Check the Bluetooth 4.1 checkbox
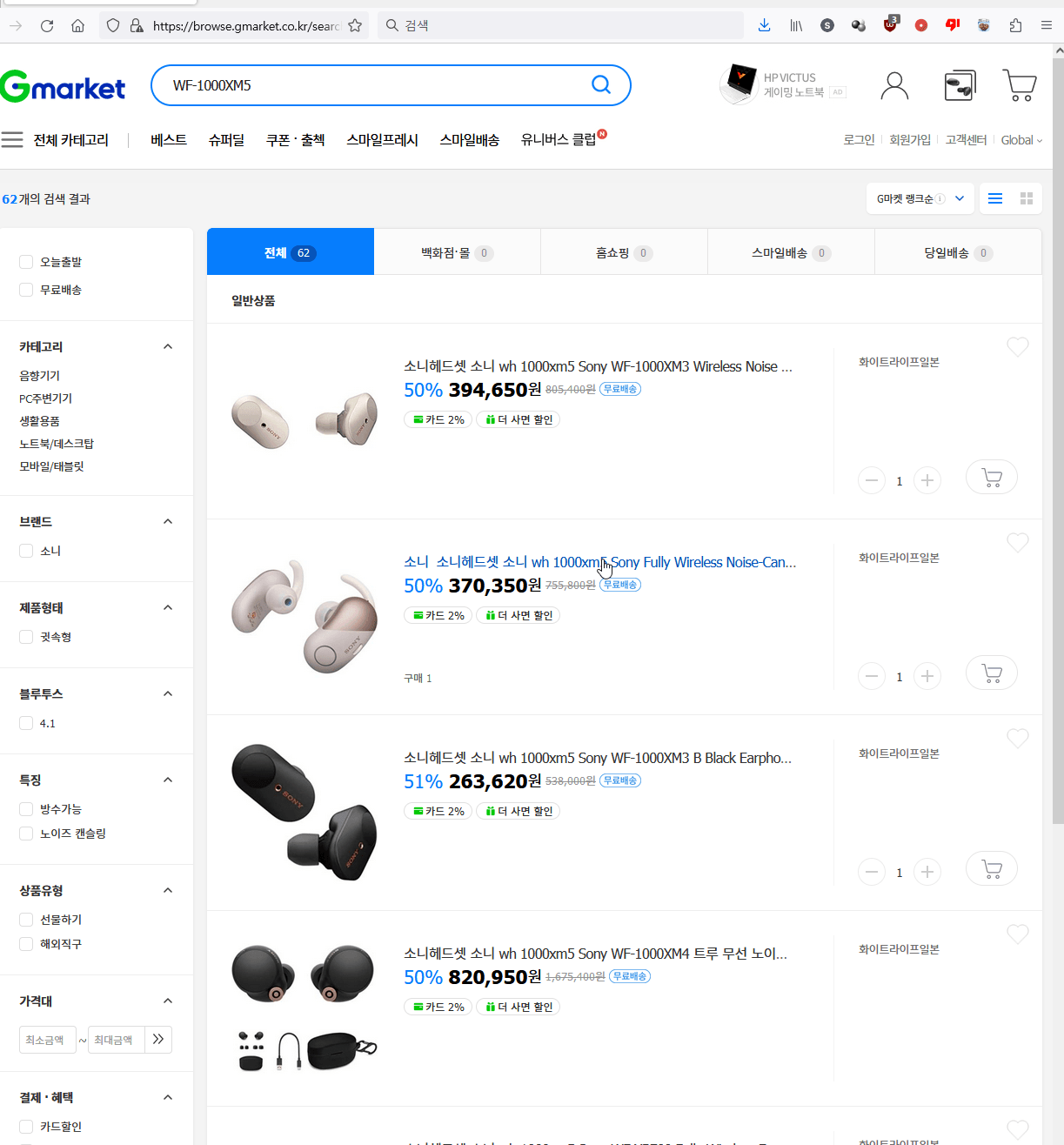The height and width of the screenshot is (1145, 1064). click(x=26, y=723)
